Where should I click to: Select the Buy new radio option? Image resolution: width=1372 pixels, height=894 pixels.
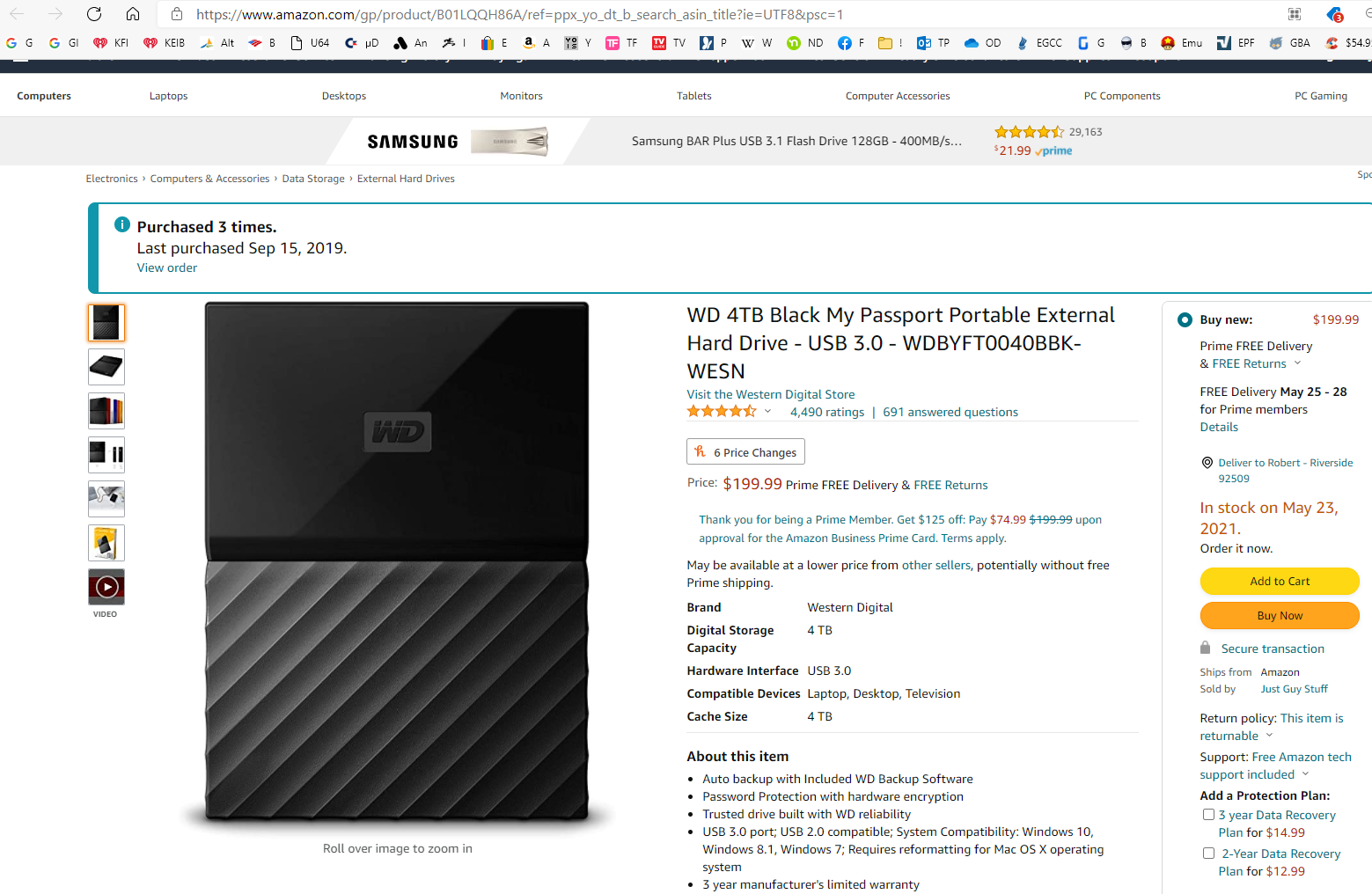[x=1185, y=319]
